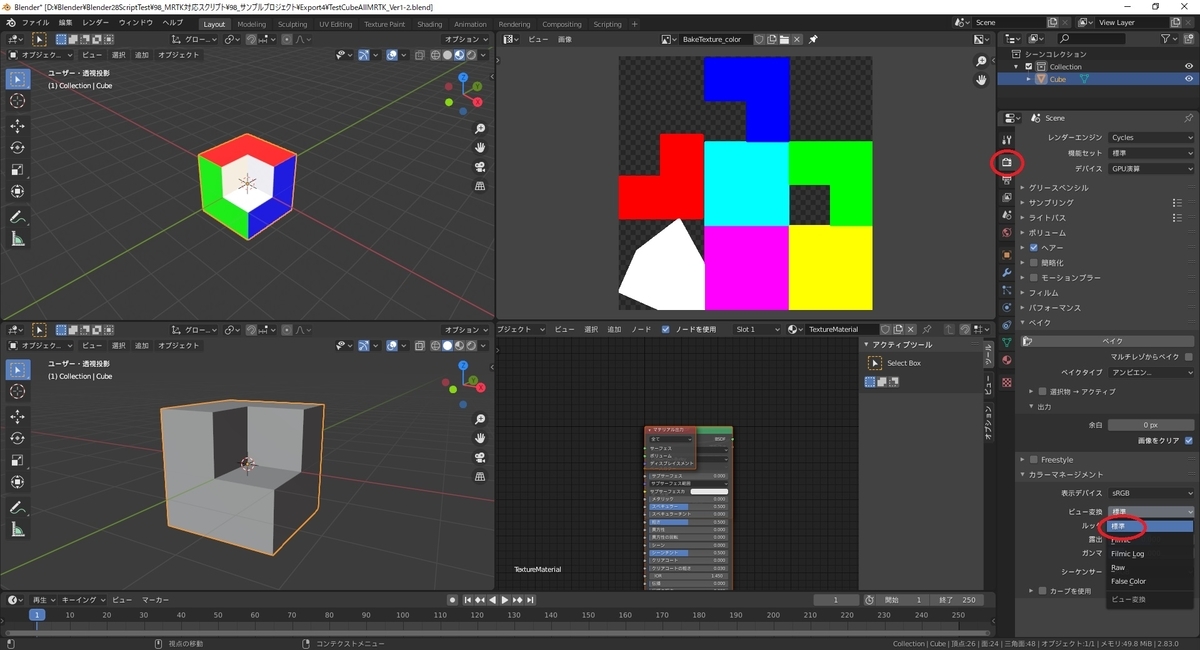Select the Move tool in upper 3D viewport
The image size is (1200, 650).
point(17,125)
